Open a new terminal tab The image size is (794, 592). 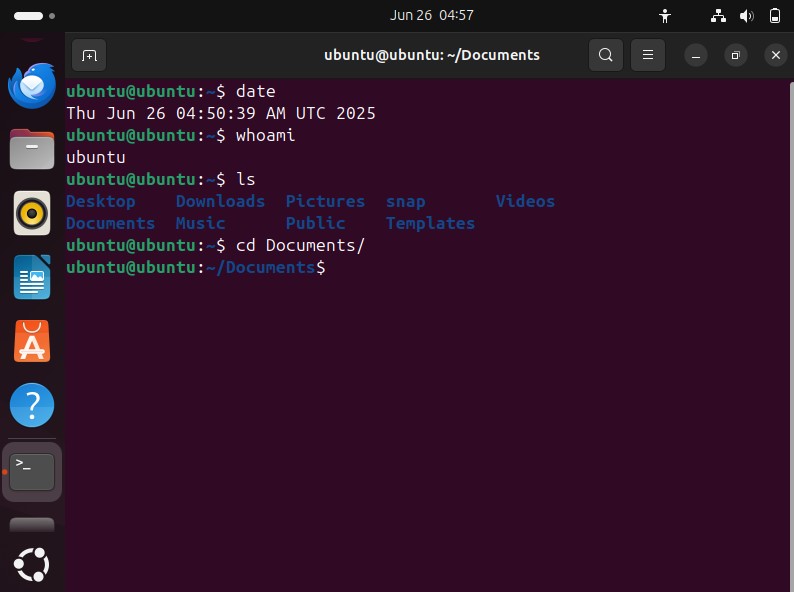point(89,55)
